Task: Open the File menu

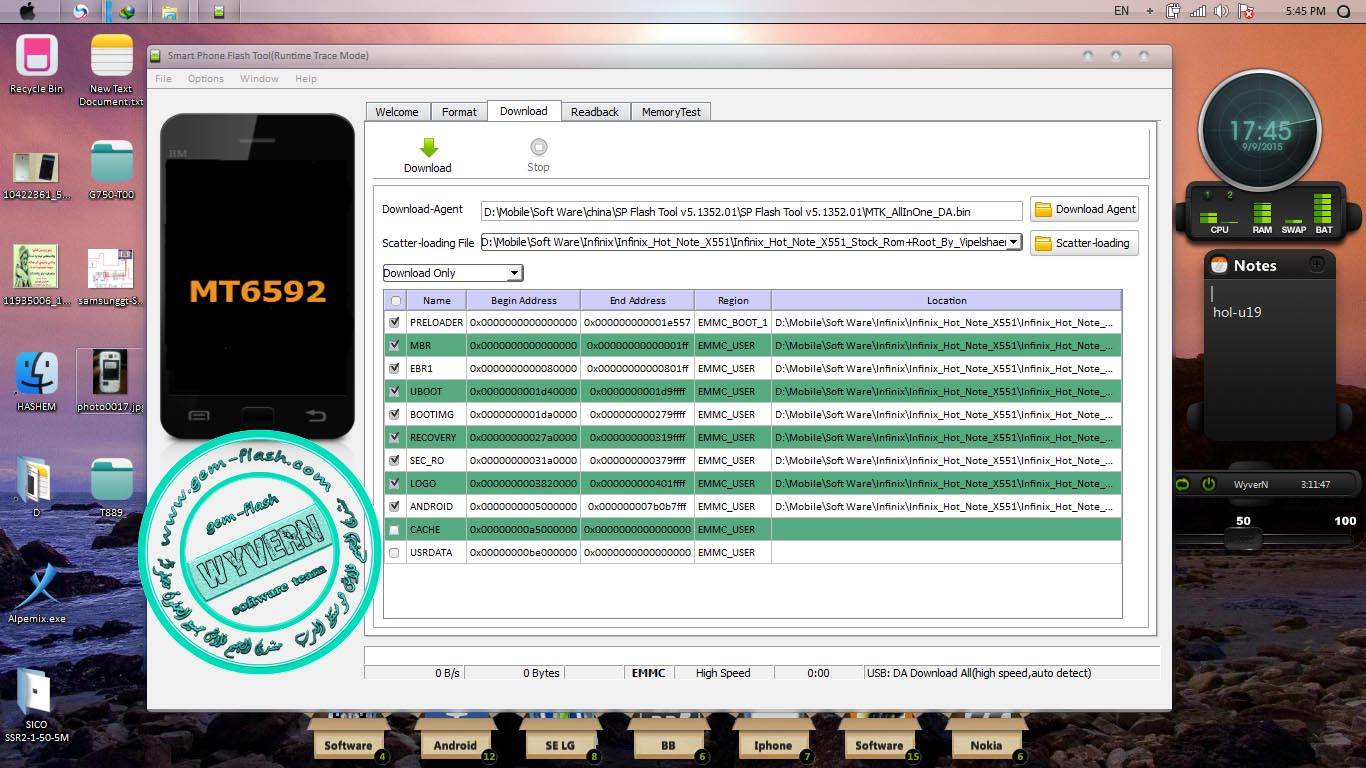Action: [x=164, y=79]
